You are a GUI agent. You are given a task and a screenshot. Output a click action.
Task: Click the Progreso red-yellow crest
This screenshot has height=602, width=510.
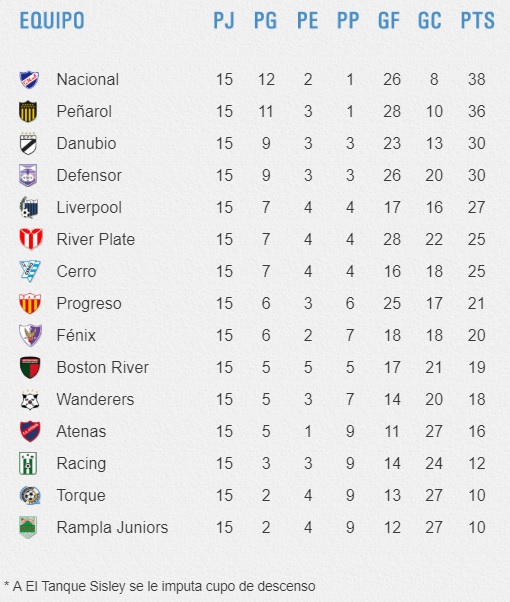[30, 303]
